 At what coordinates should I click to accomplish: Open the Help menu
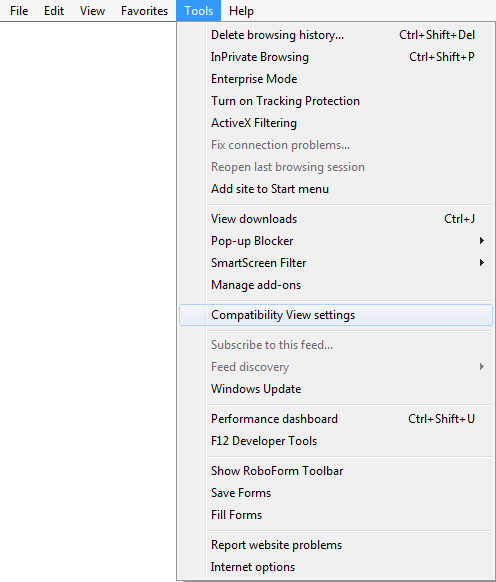[x=241, y=11]
